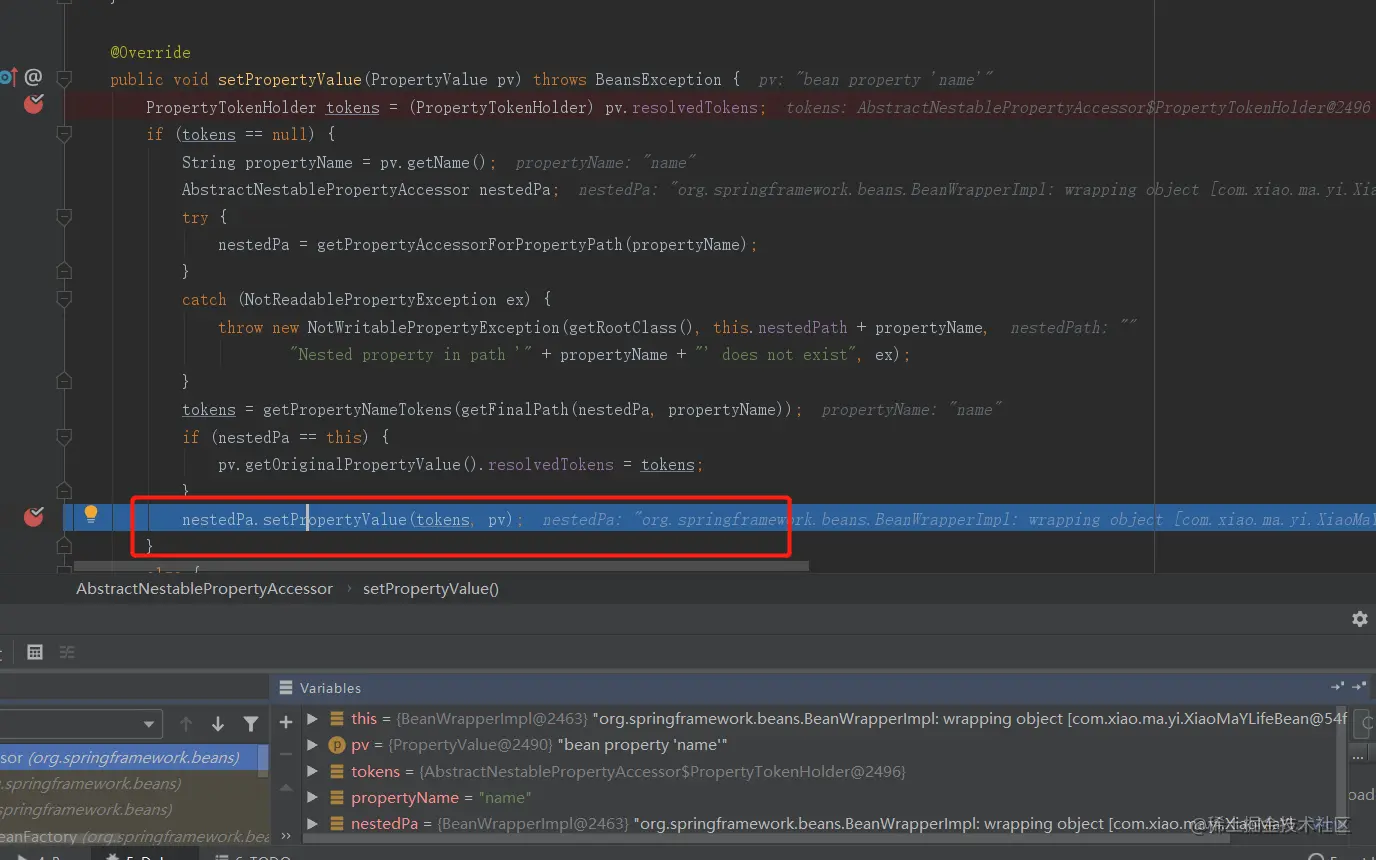Click the frames filter funnel icon

[x=251, y=724]
